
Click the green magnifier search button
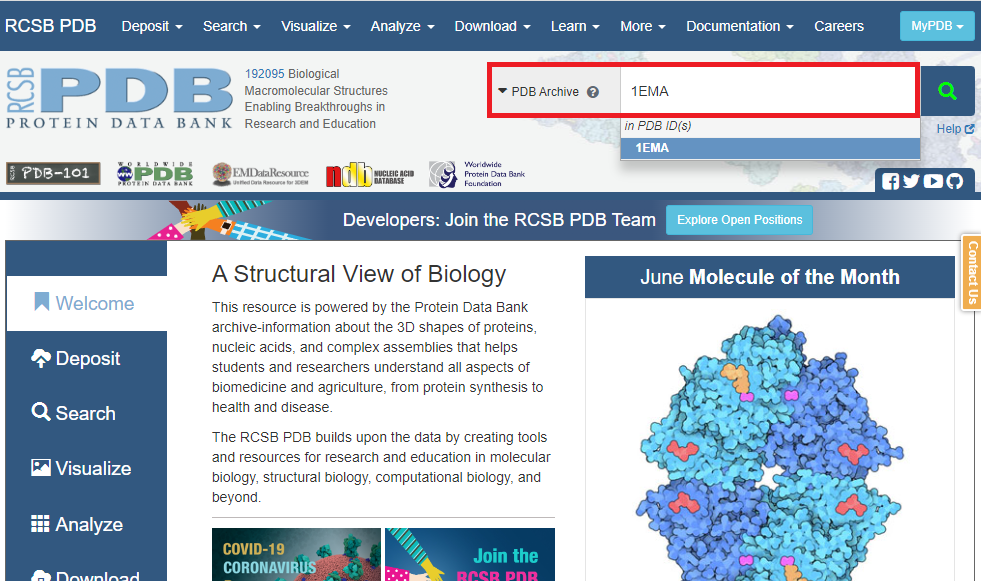click(x=947, y=91)
